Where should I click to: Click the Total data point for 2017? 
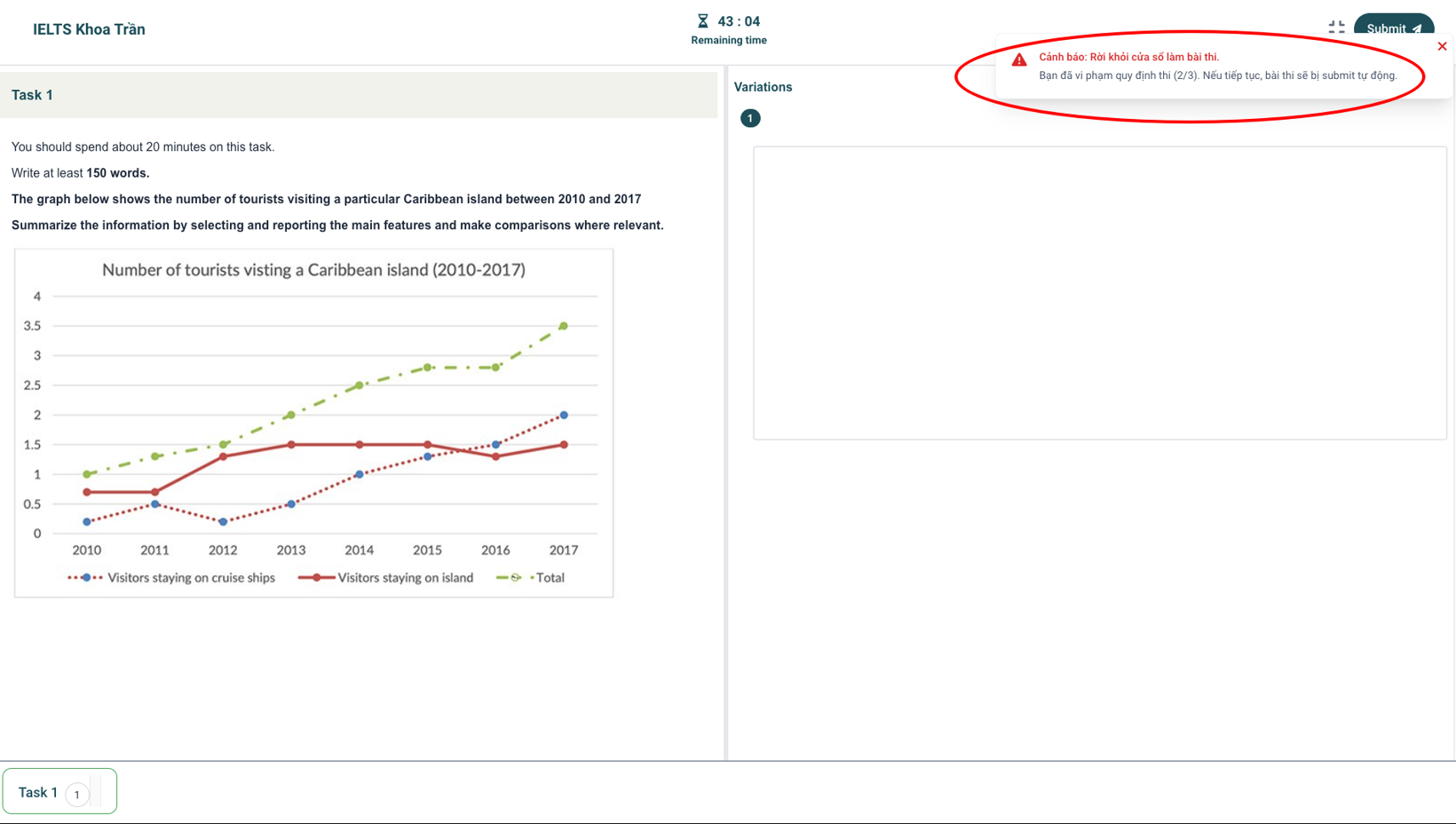[564, 326]
